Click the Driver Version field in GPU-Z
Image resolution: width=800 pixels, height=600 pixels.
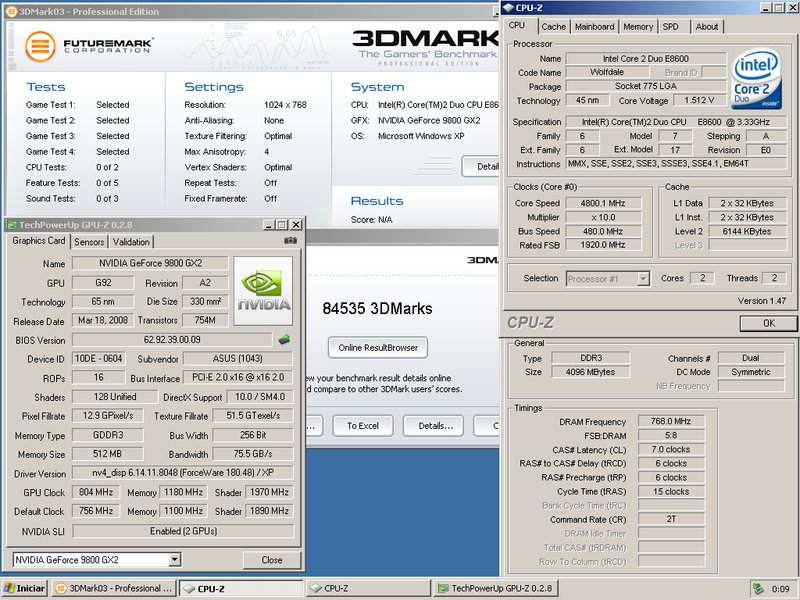[183, 472]
